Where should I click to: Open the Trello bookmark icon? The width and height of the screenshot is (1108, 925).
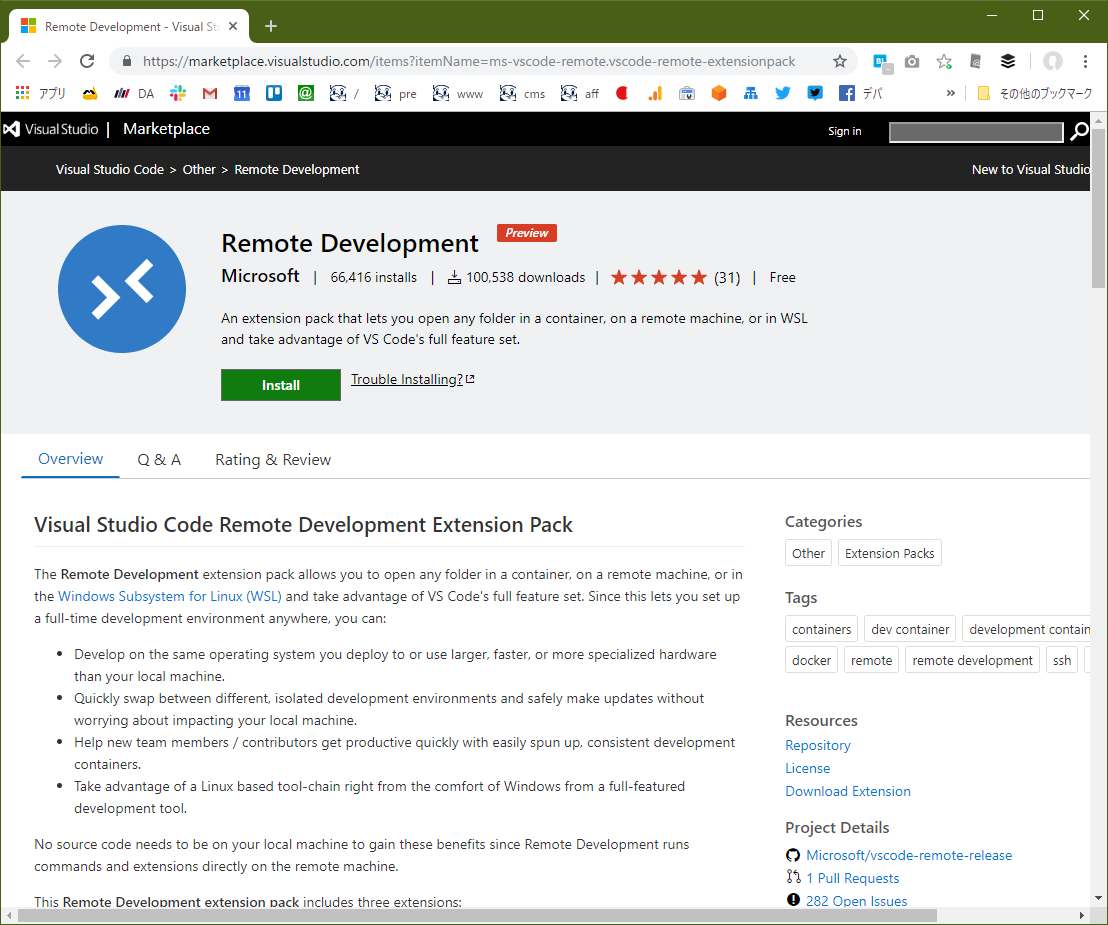point(273,93)
